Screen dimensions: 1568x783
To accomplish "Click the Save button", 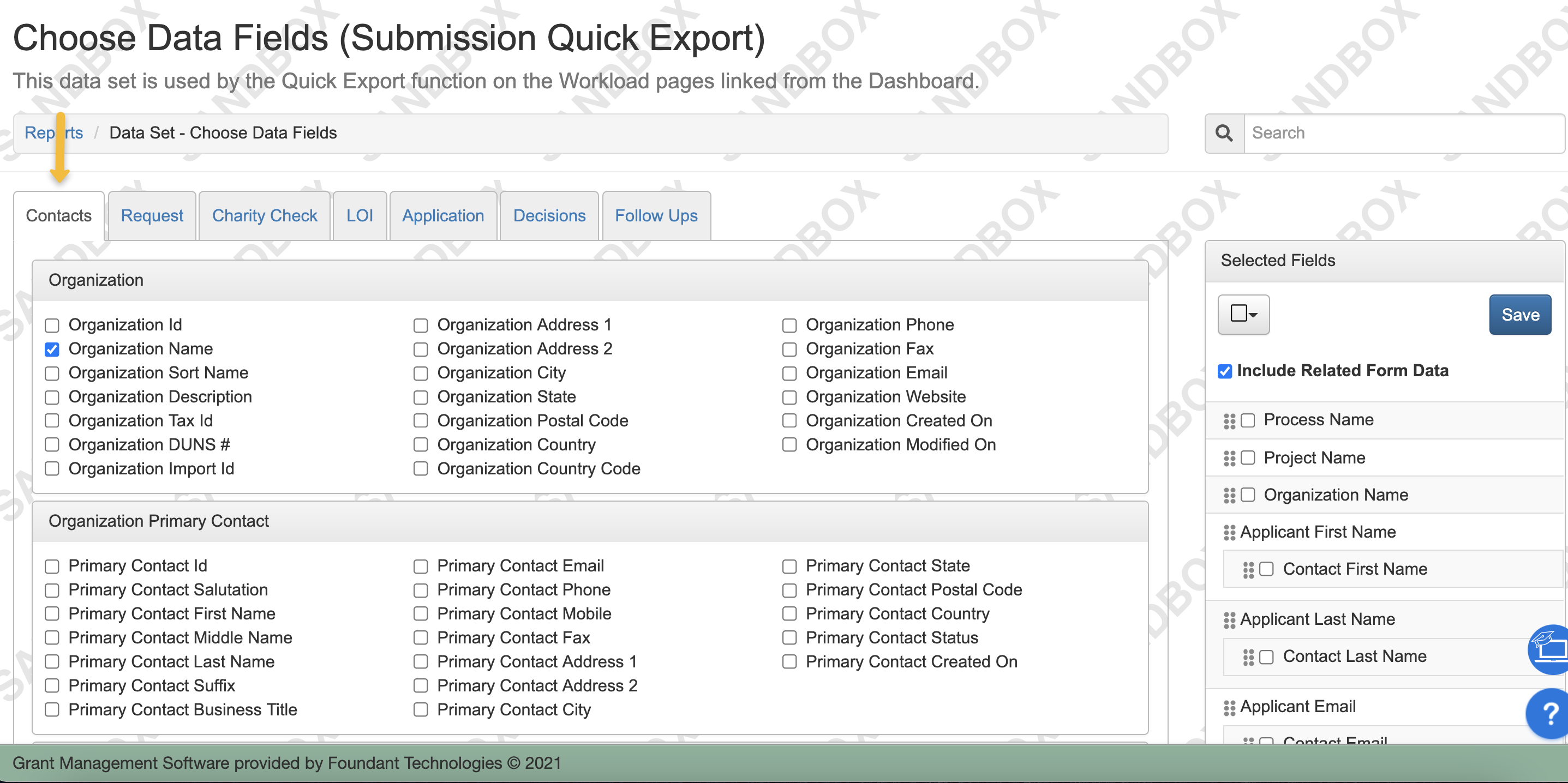I will [1521, 315].
